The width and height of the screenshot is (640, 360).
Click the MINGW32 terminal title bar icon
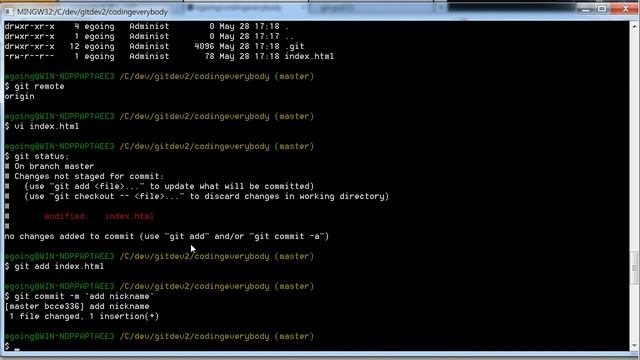[9, 12]
